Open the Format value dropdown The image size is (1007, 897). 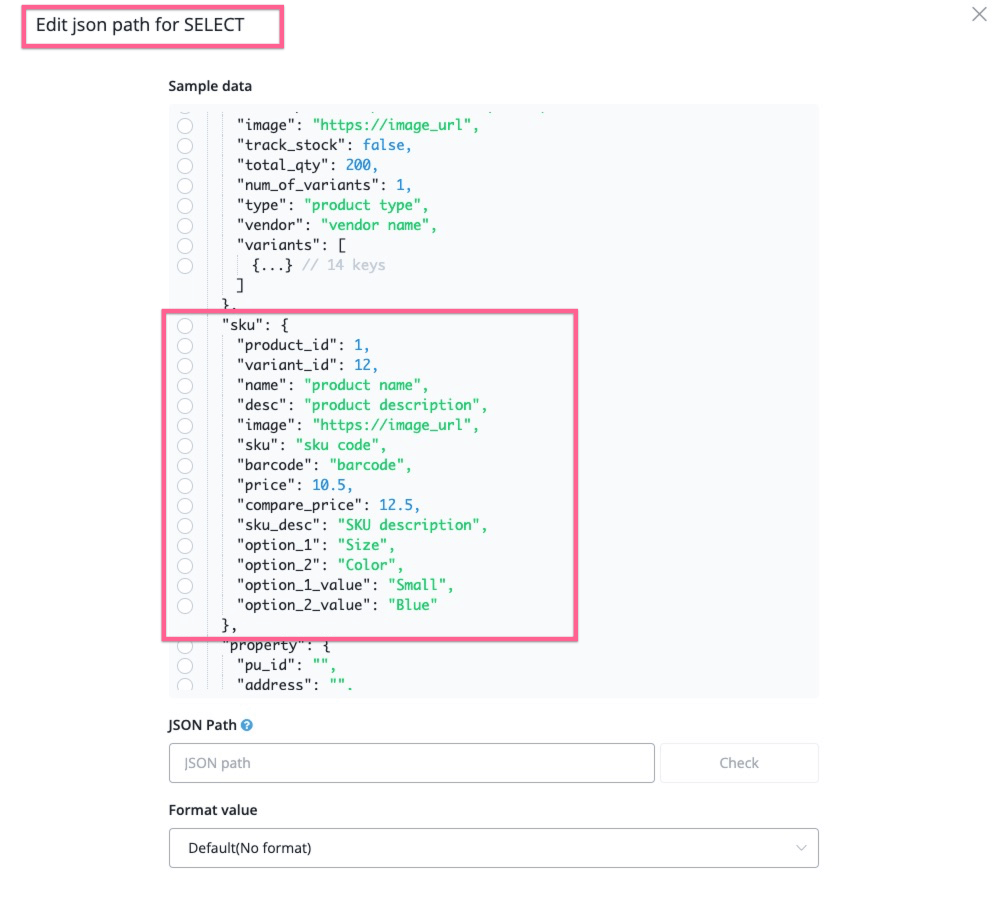pyautogui.click(x=493, y=848)
